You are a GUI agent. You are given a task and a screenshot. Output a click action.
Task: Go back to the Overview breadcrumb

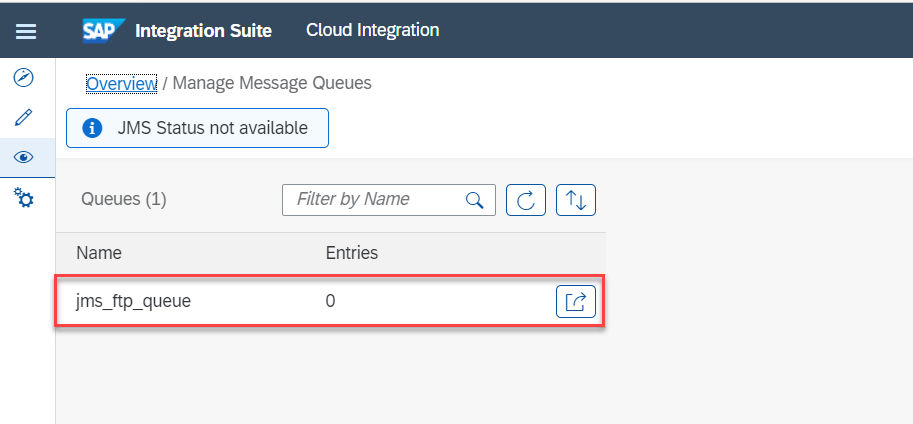coord(121,83)
